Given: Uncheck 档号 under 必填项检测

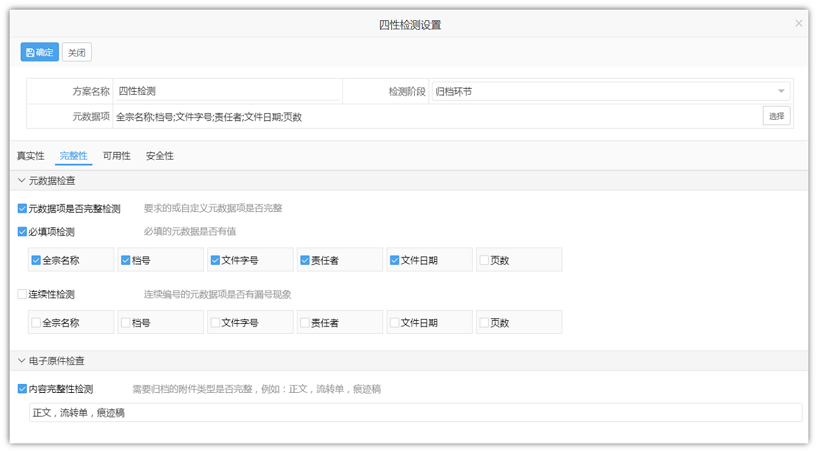Looking at the screenshot, I should (125, 260).
